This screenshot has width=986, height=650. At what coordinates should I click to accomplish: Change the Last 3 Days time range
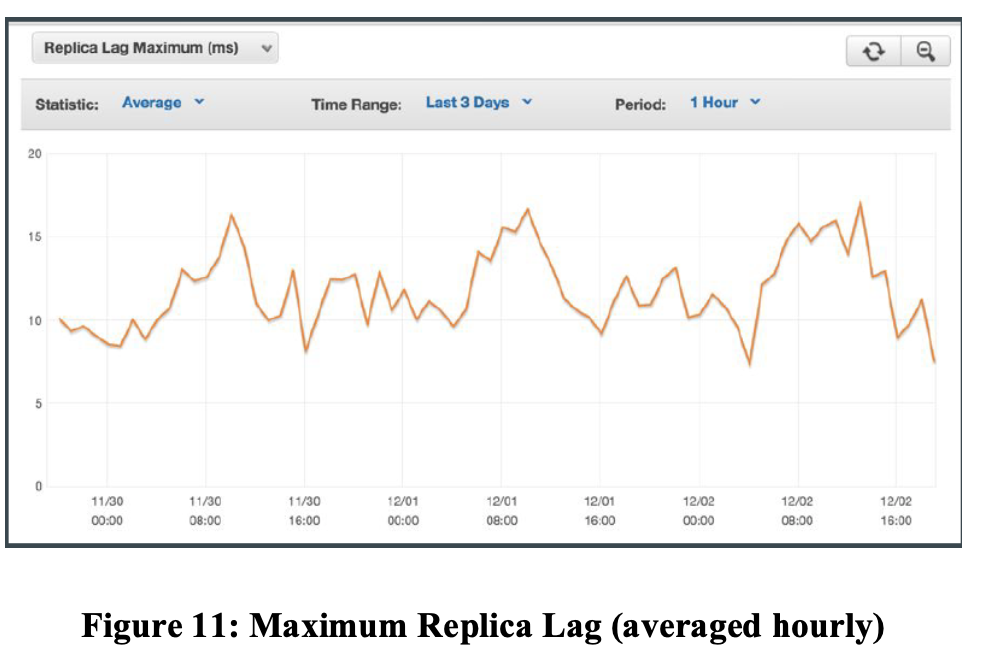479,102
